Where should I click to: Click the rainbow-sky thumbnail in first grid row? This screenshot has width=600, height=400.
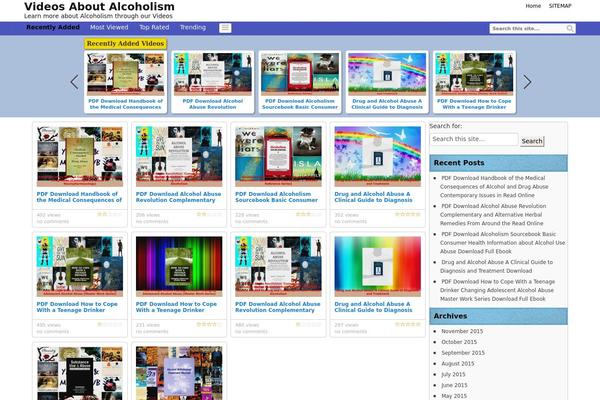378,156
